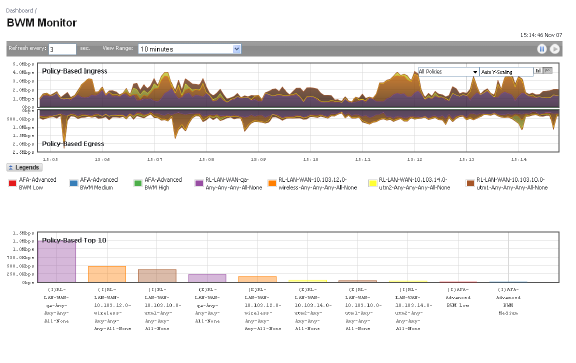This screenshot has height=363, width=576.
Task: Click the third brown Top 10 bar
Action: 157,276
